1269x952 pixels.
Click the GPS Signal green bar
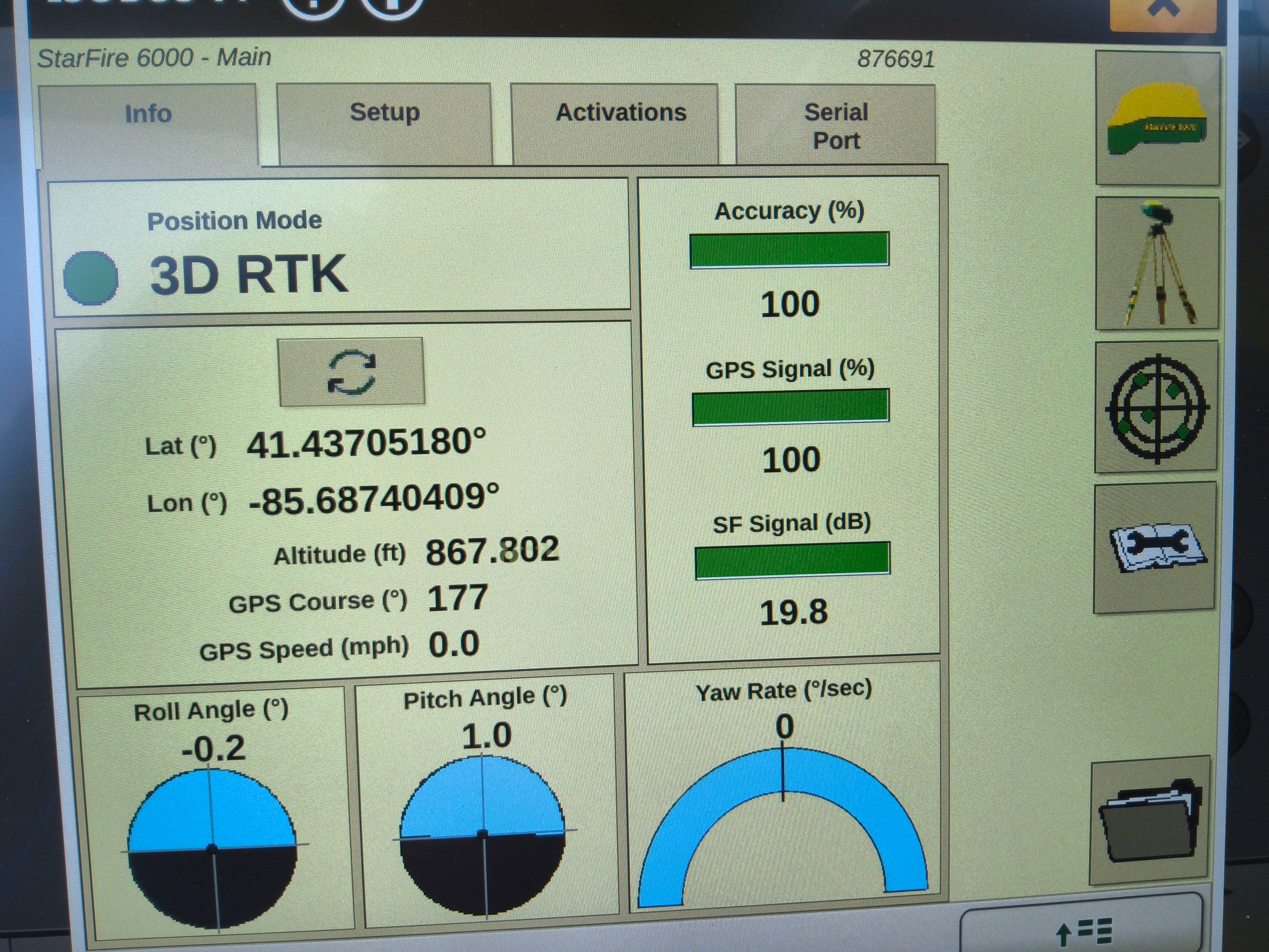tap(790, 407)
